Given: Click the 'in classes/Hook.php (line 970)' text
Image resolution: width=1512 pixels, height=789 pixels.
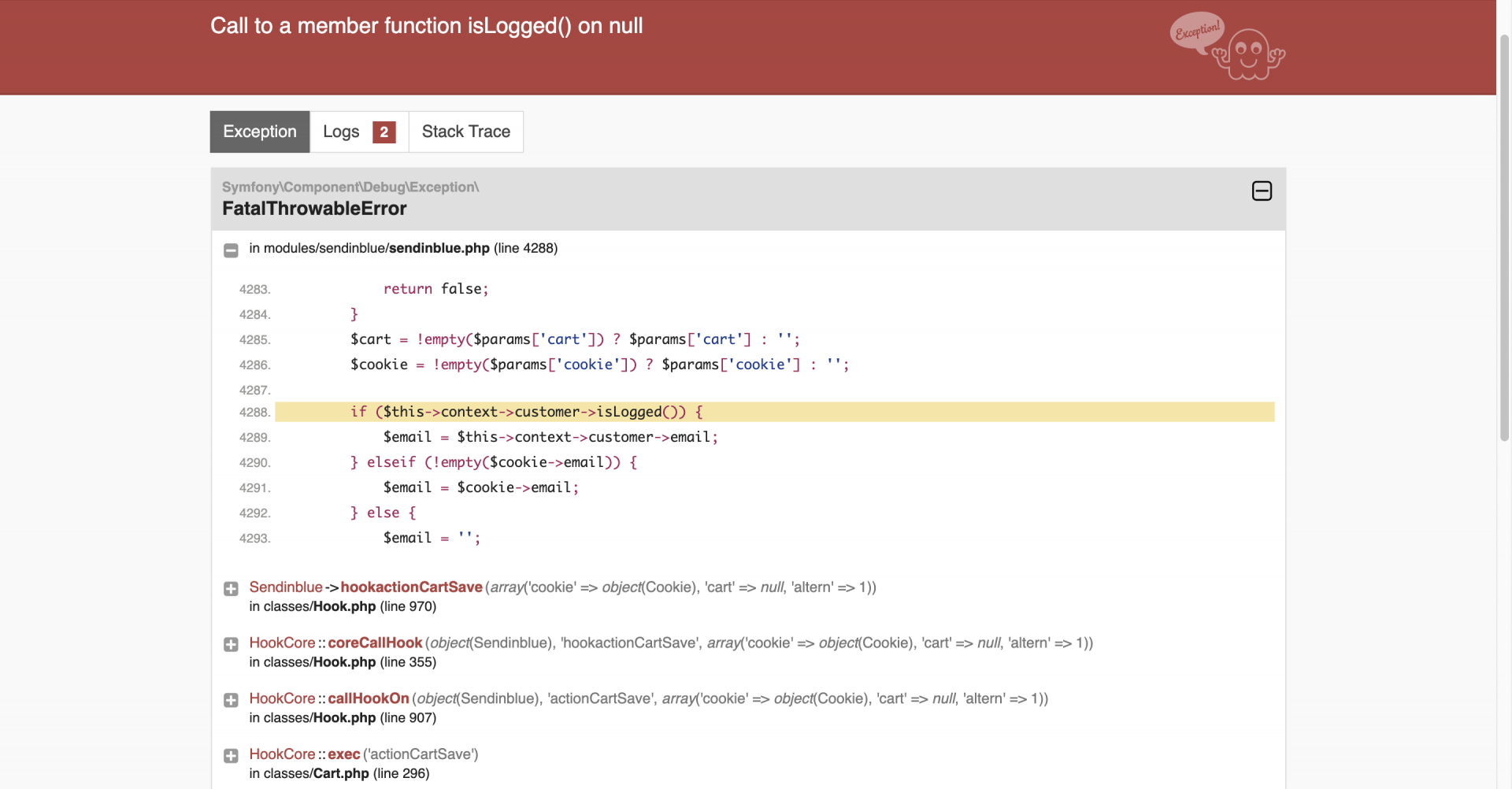Looking at the screenshot, I should point(343,606).
